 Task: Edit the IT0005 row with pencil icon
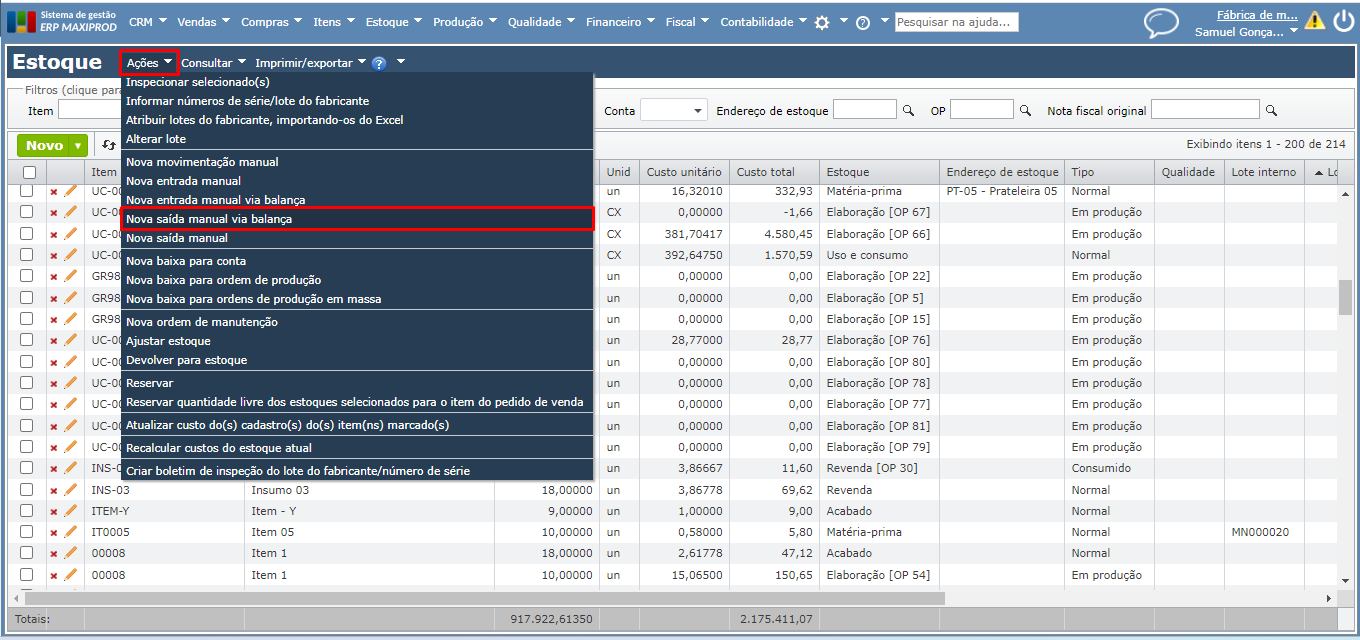70,532
